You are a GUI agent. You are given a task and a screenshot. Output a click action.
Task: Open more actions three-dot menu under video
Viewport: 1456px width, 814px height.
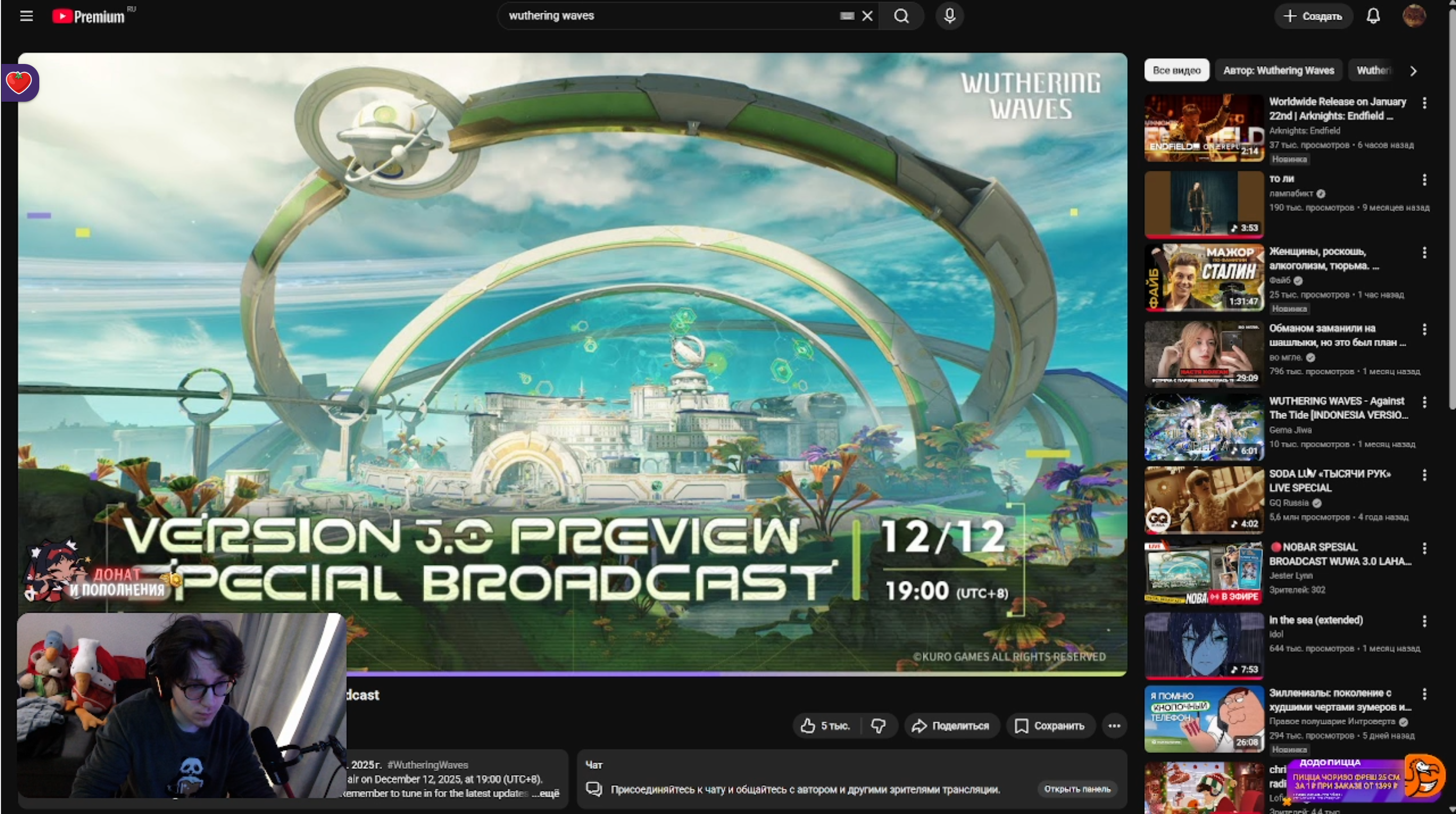pos(1114,726)
